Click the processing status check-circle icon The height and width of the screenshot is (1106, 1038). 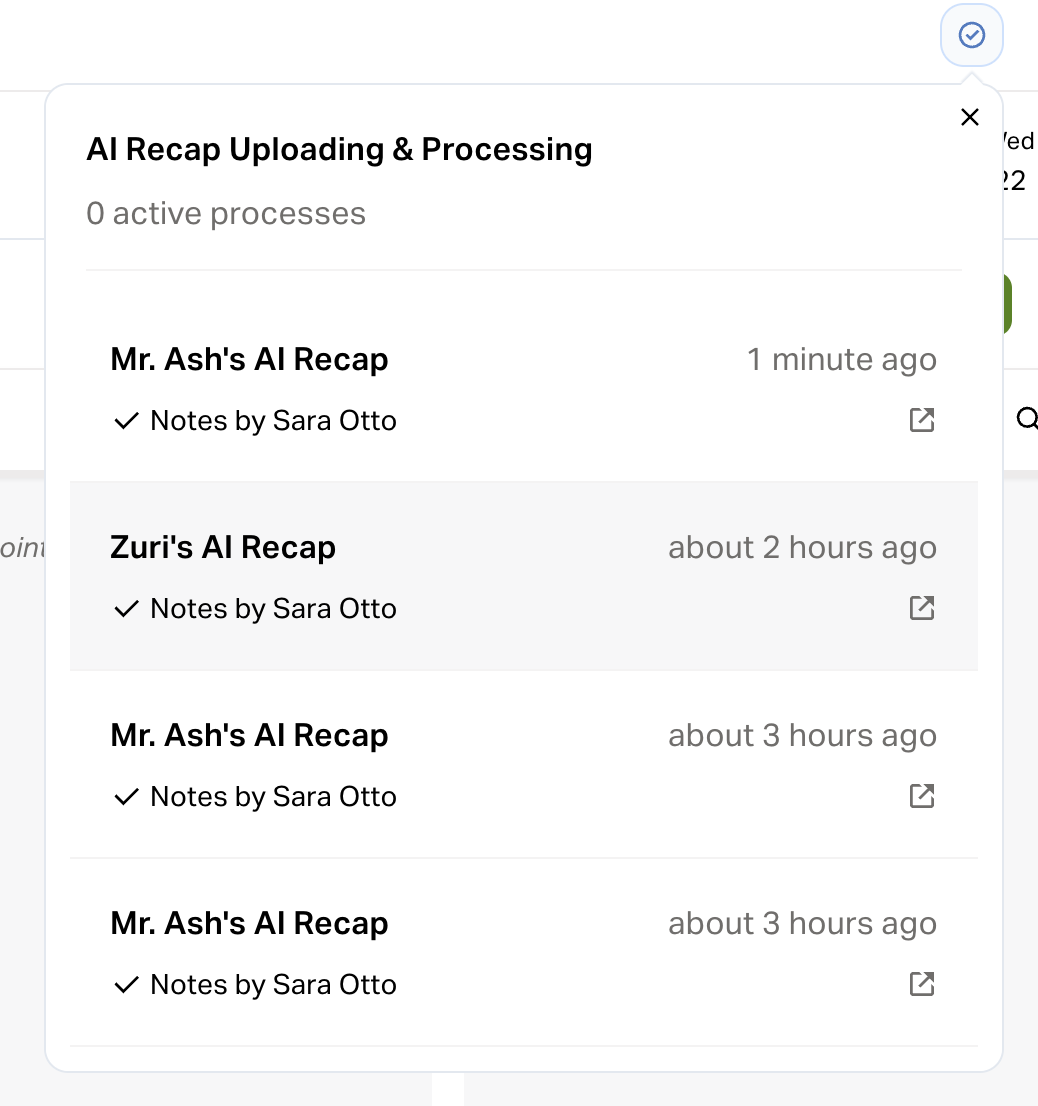(971, 36)
